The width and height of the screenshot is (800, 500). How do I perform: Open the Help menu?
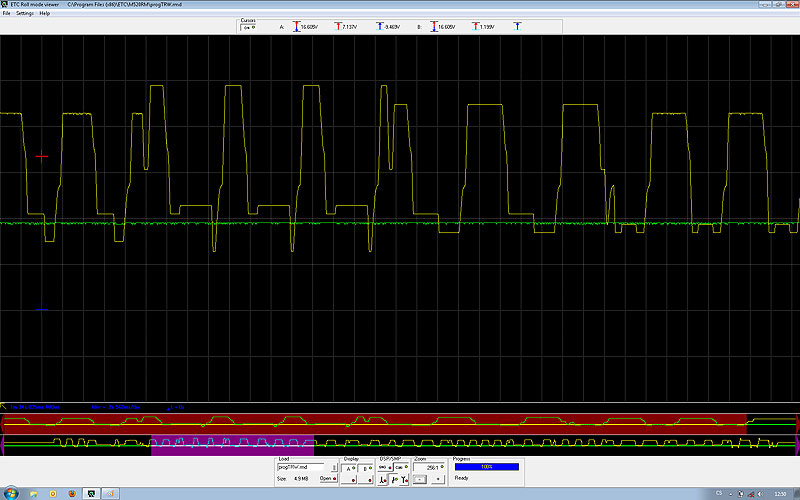point(44,13)
